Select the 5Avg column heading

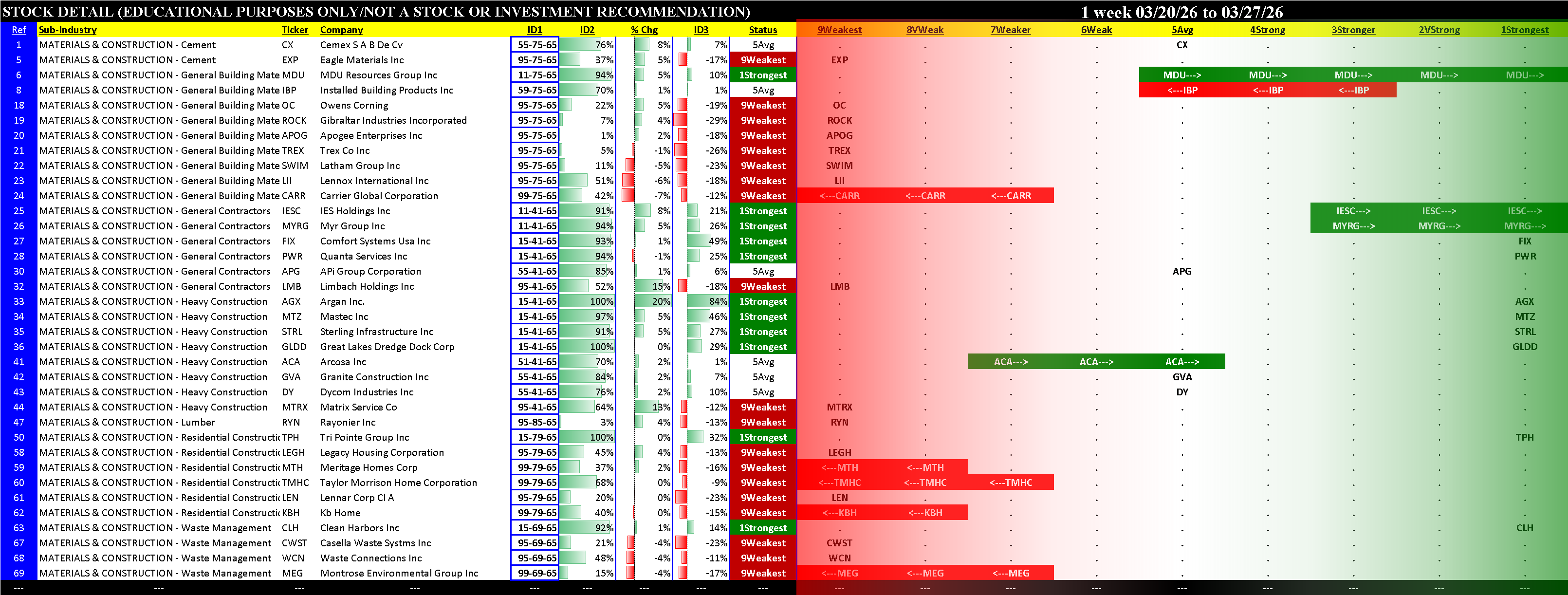tap(1182, 30)
